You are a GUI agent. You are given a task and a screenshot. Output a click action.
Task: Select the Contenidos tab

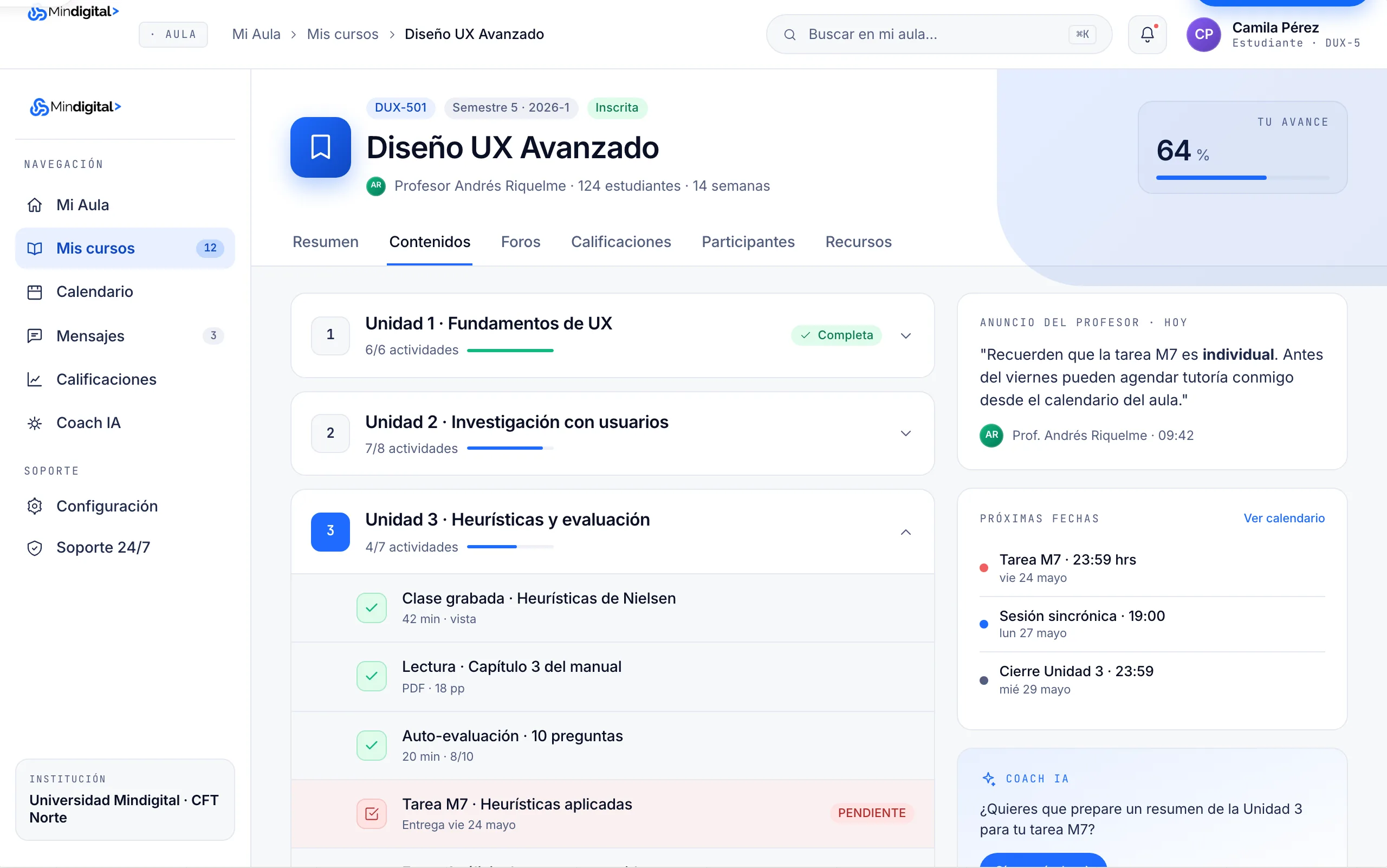click(430, 242)
